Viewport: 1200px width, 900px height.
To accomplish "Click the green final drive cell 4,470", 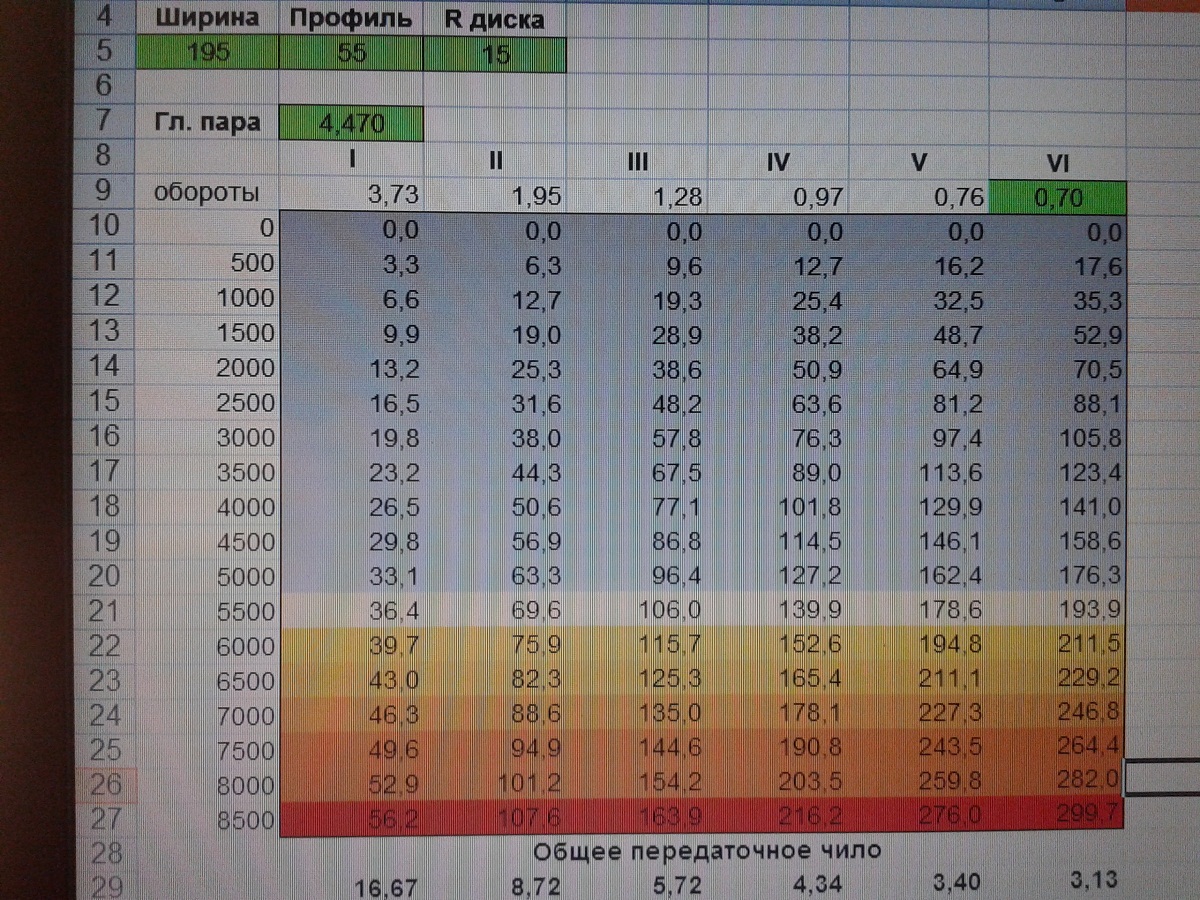I will click(350, 124).
